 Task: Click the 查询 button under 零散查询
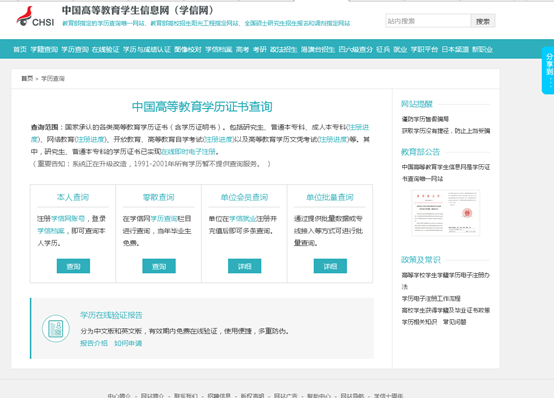coord(159,266)
